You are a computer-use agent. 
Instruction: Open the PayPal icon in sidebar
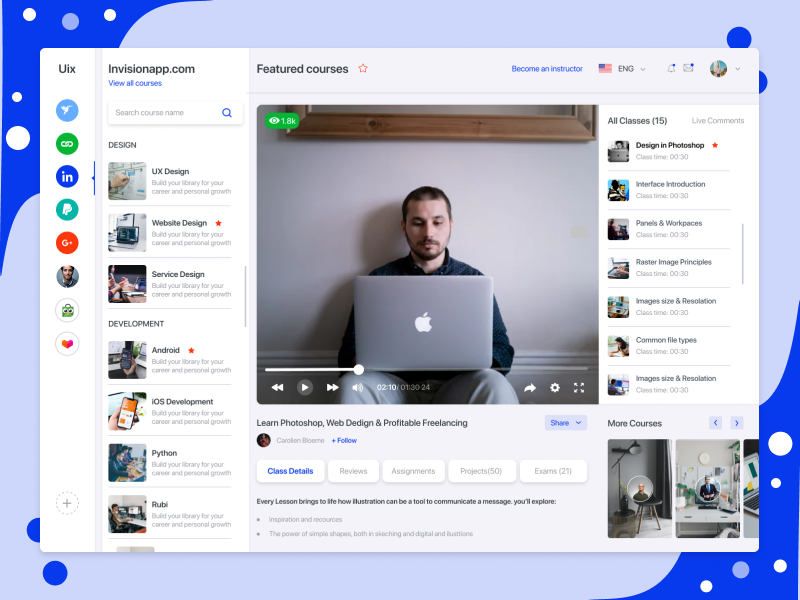point(67,210)
